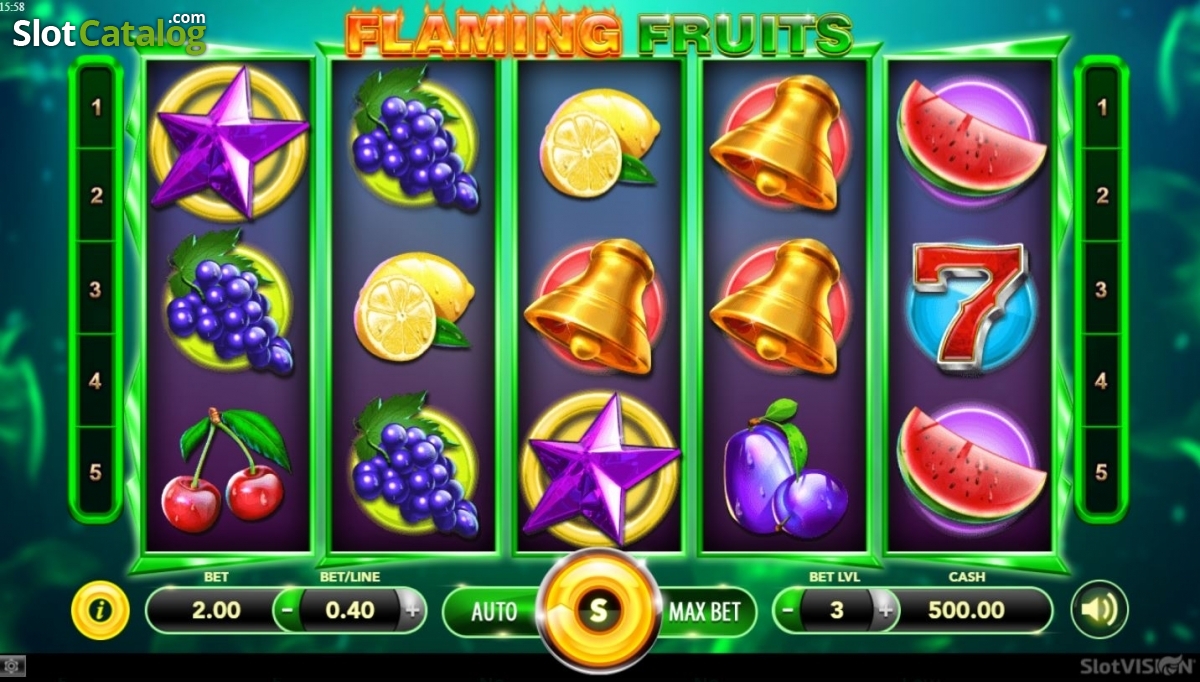Open the yellow info paytable button

[100, 610]
